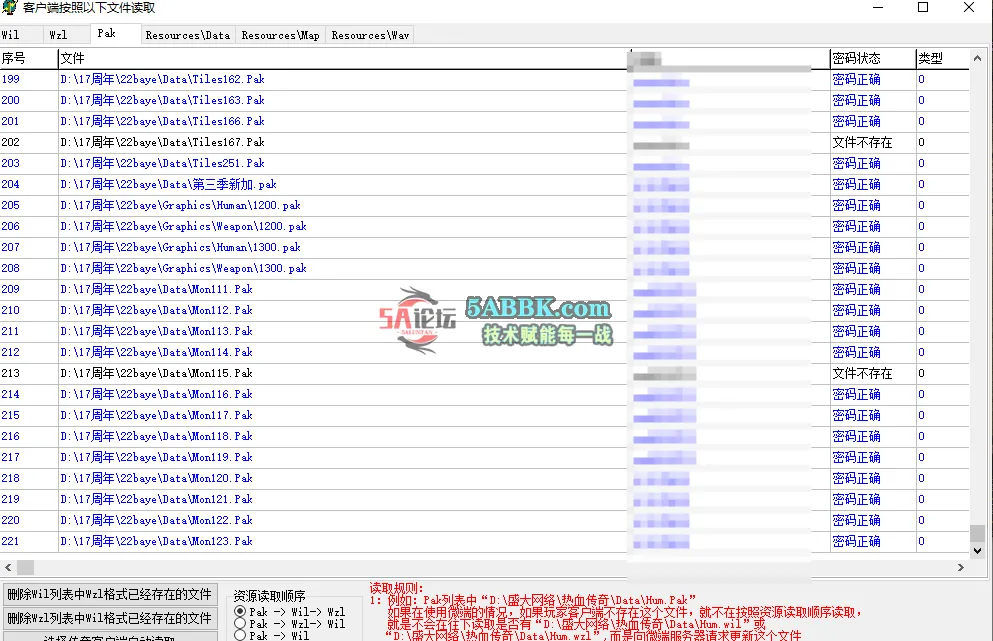Select file row Mon113.Pak
The height and width of the screenshot is (641, 993).
tap(484, 331)
